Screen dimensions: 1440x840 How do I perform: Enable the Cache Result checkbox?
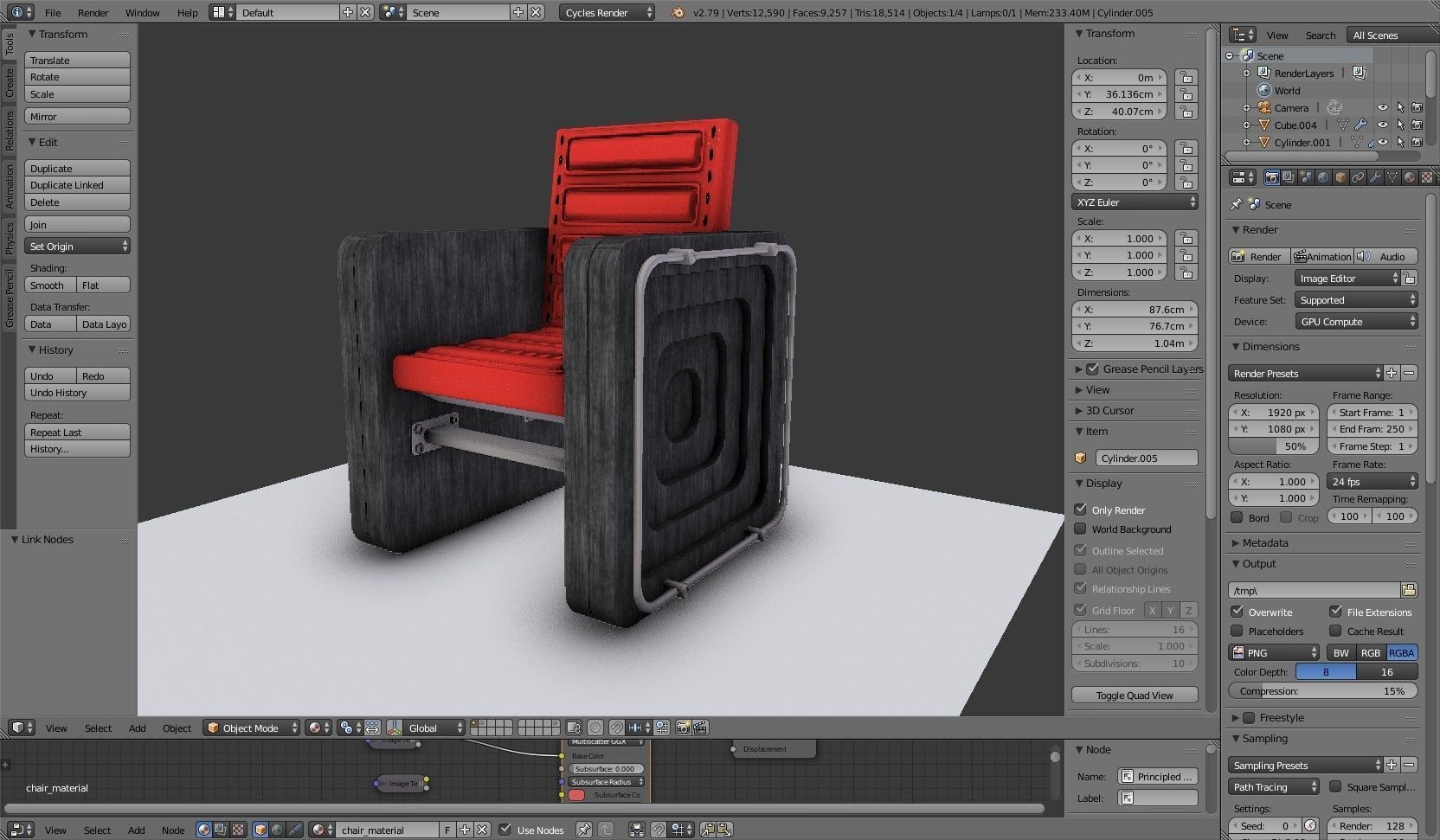click(x=1335, y=631)
